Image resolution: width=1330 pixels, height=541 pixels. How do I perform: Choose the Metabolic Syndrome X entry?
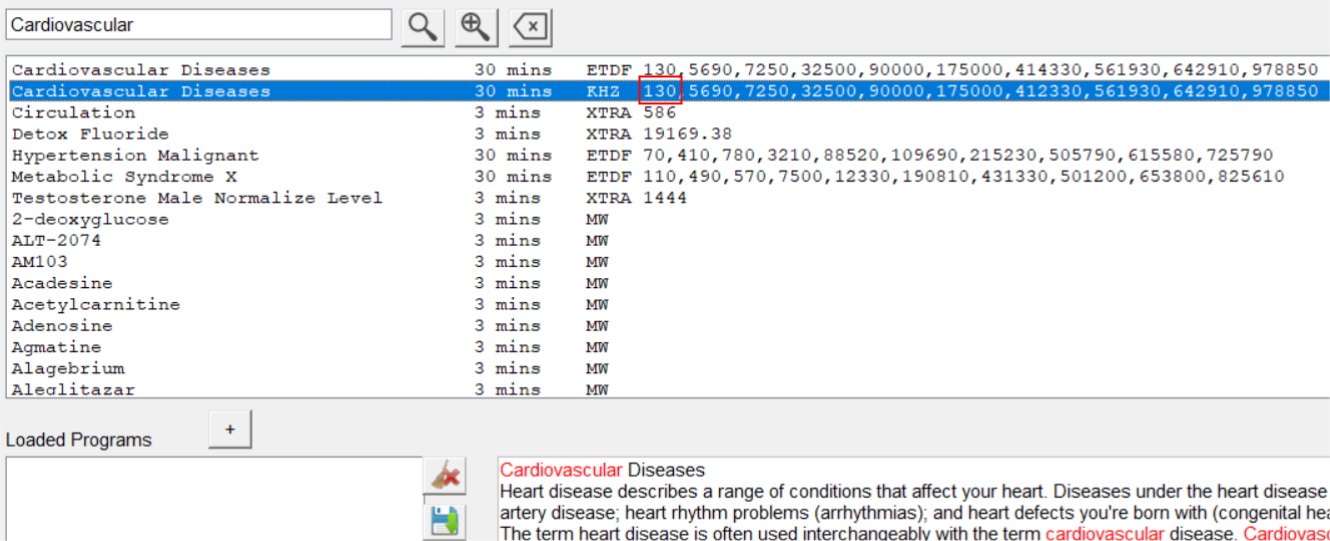[124, 177]
